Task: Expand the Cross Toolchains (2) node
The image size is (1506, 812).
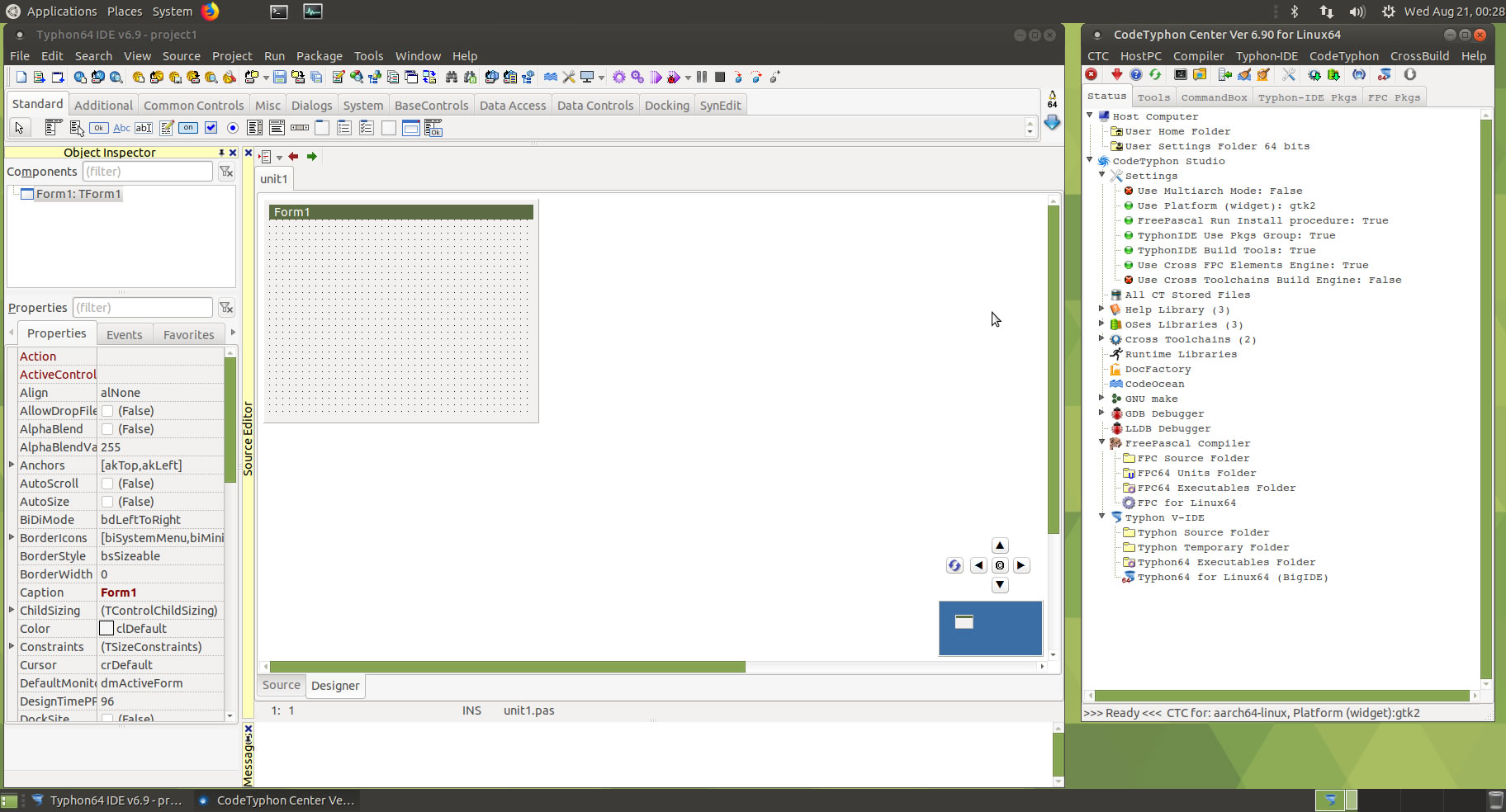Action: [1102, 338]
